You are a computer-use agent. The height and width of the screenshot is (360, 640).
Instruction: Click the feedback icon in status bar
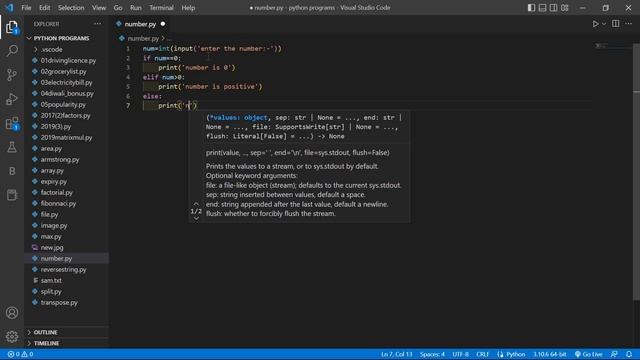pyautogui.click(x=614, y=354)
